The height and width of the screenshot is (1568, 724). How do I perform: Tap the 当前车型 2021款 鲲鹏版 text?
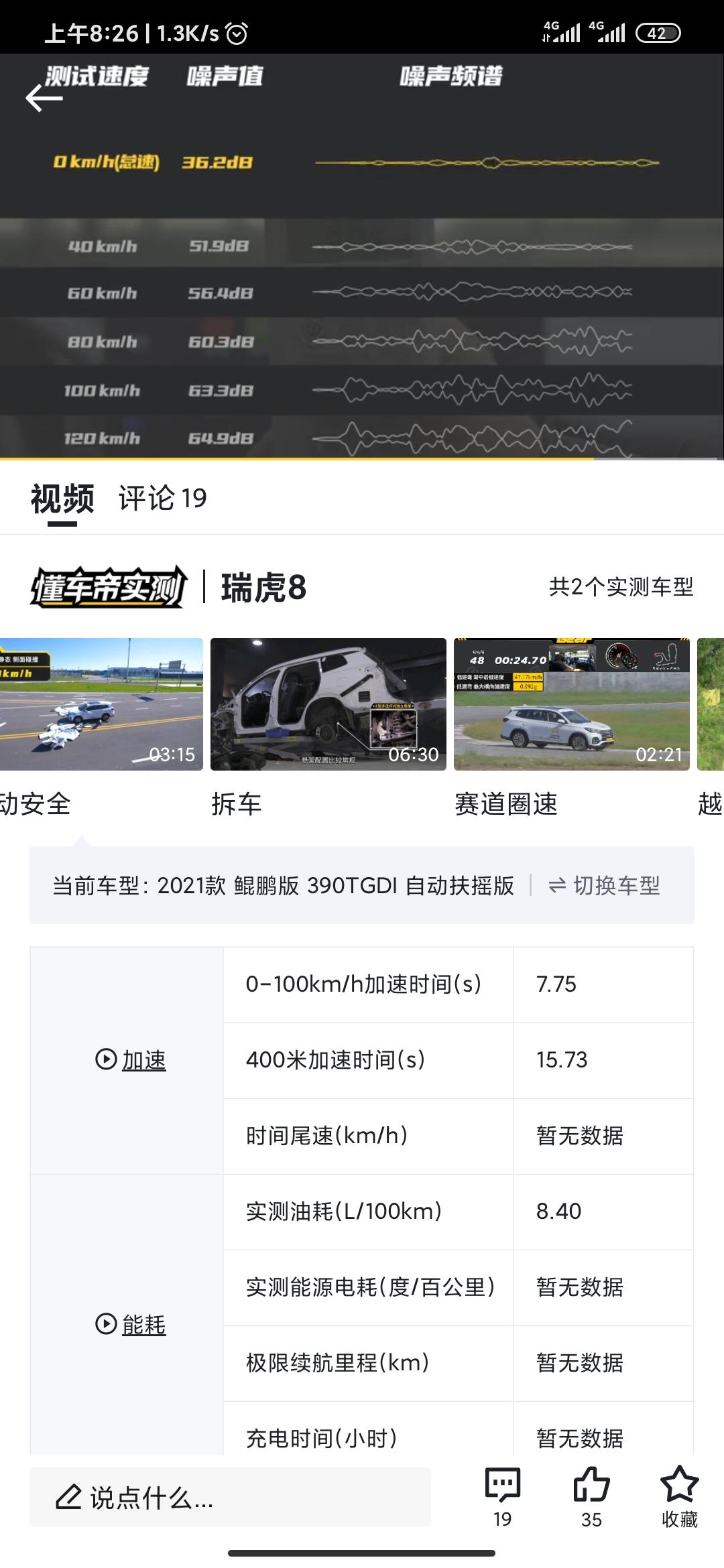click(x=283, y=885)
